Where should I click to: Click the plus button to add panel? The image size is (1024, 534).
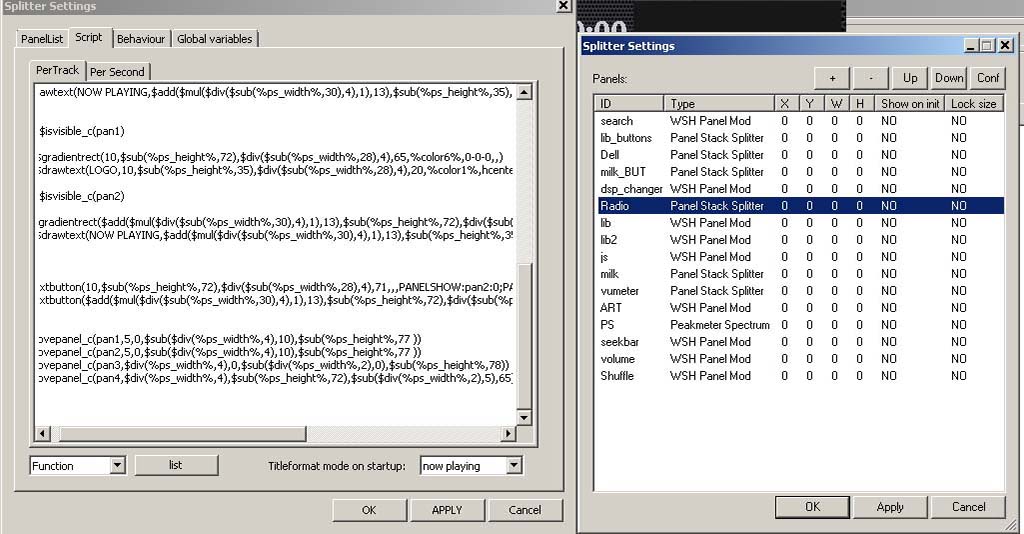[832, 78]
